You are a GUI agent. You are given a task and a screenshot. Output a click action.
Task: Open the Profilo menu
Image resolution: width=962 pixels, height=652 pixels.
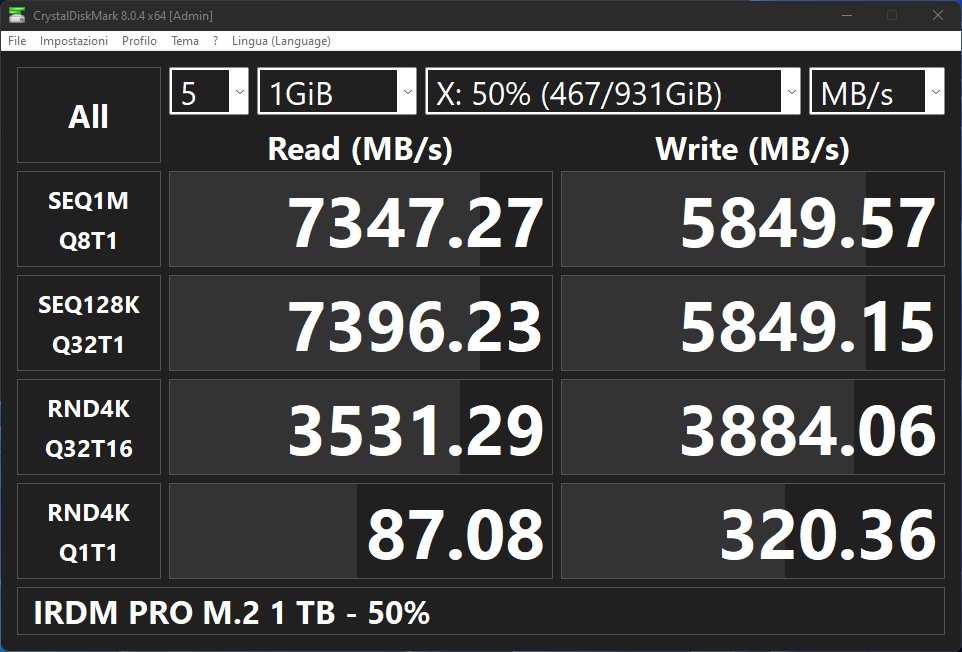[139, 41]
